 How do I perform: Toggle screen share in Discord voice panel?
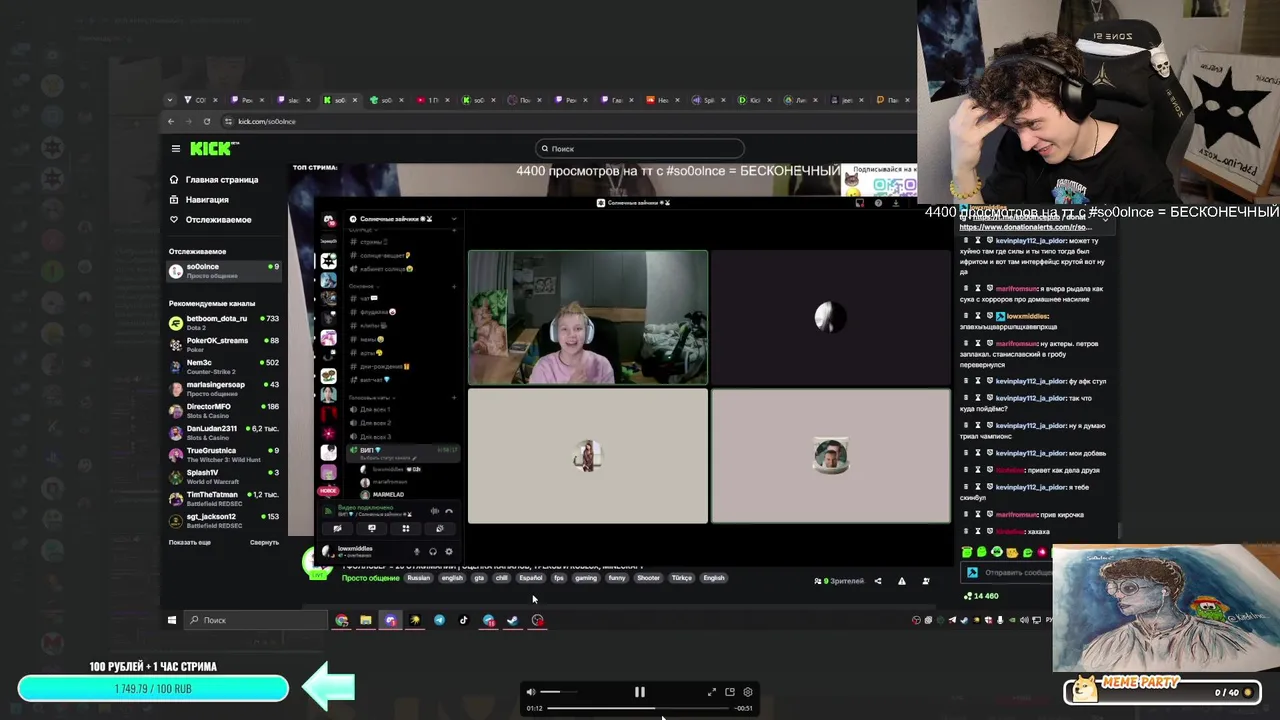click(x=372, y=529)
